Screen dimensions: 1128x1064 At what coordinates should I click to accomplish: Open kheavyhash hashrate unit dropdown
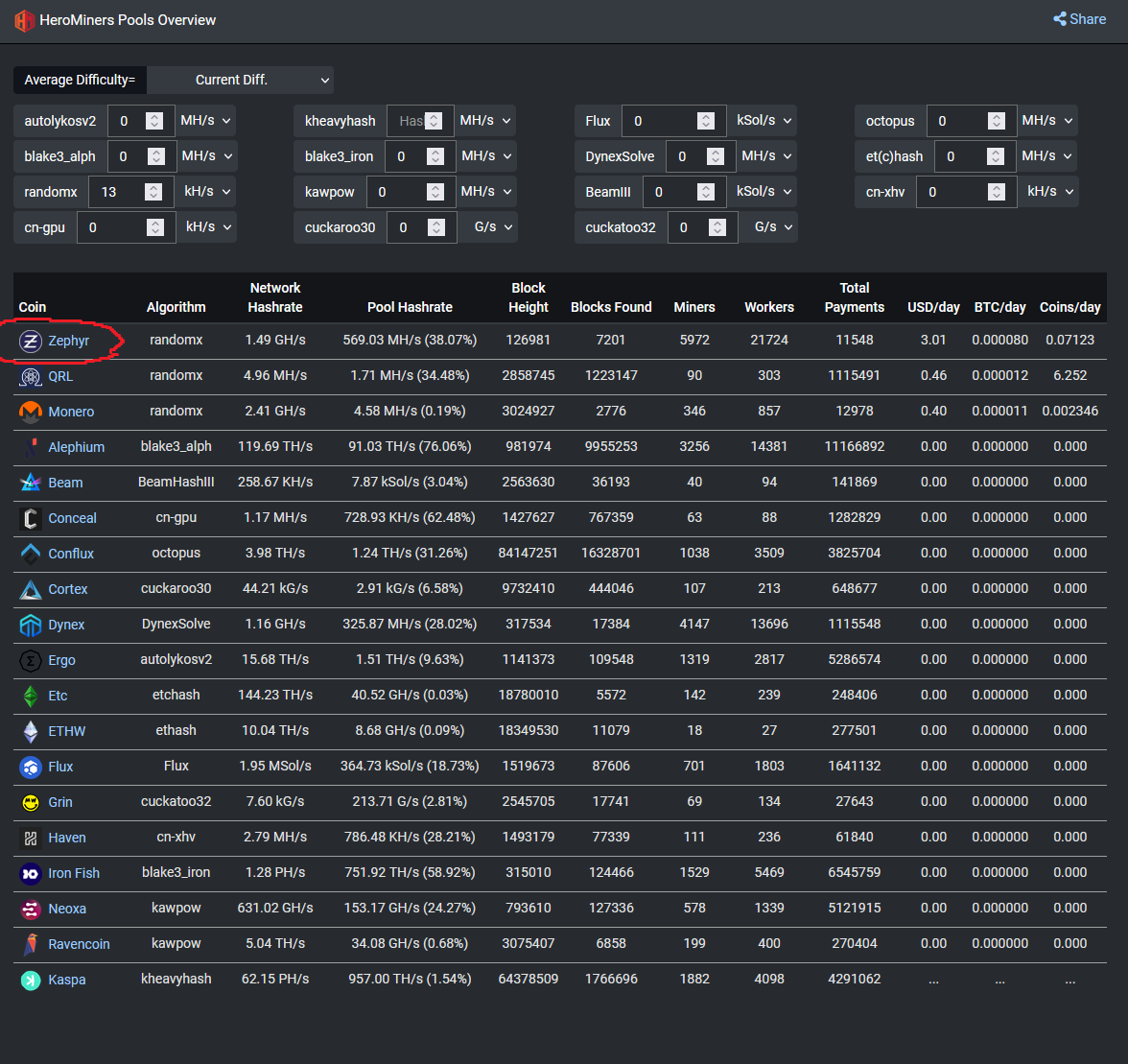485,121
